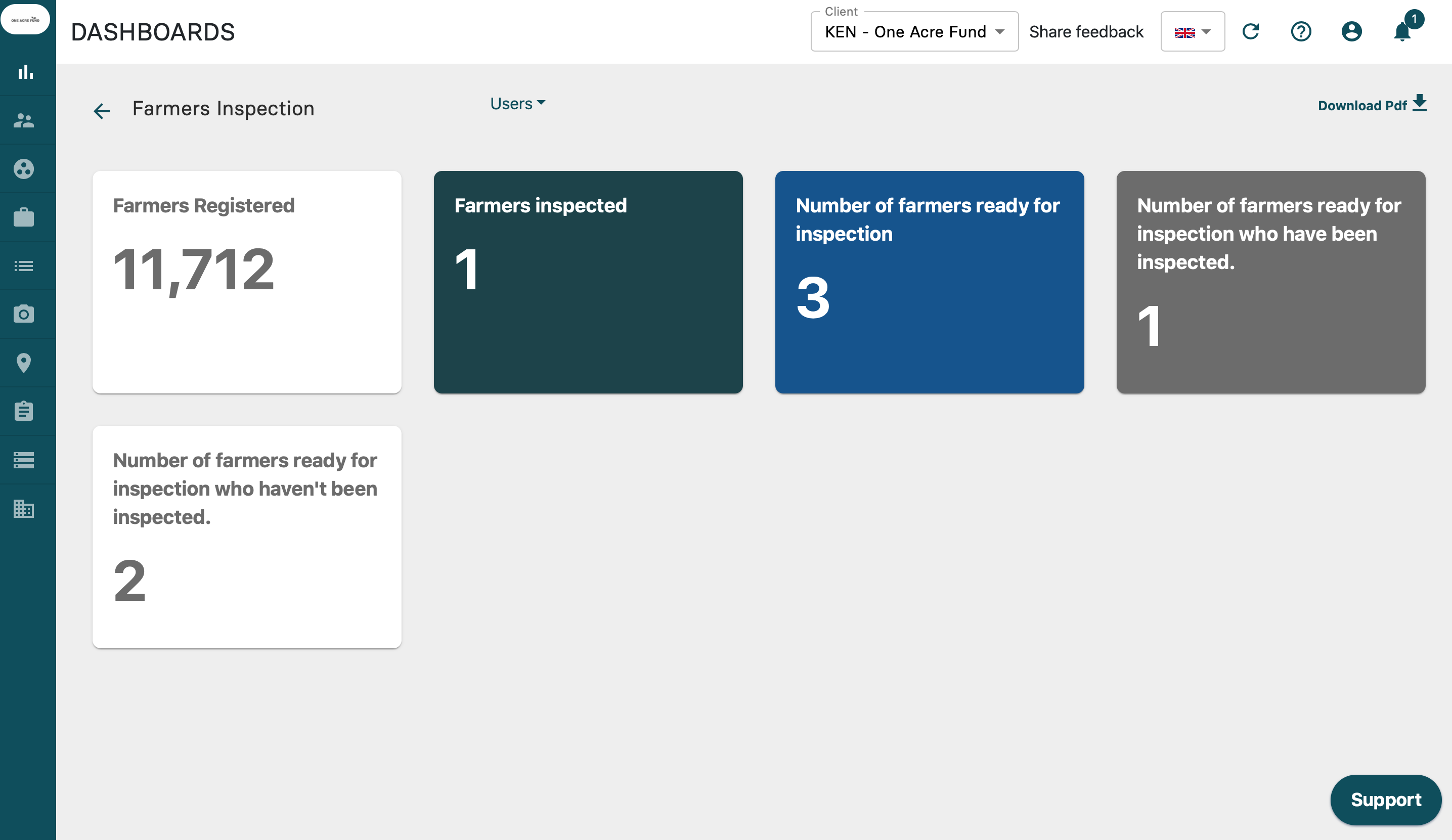Click the clipboard sidebar icon
This screenshot has height=840, width=1452.
click(24, 411)
